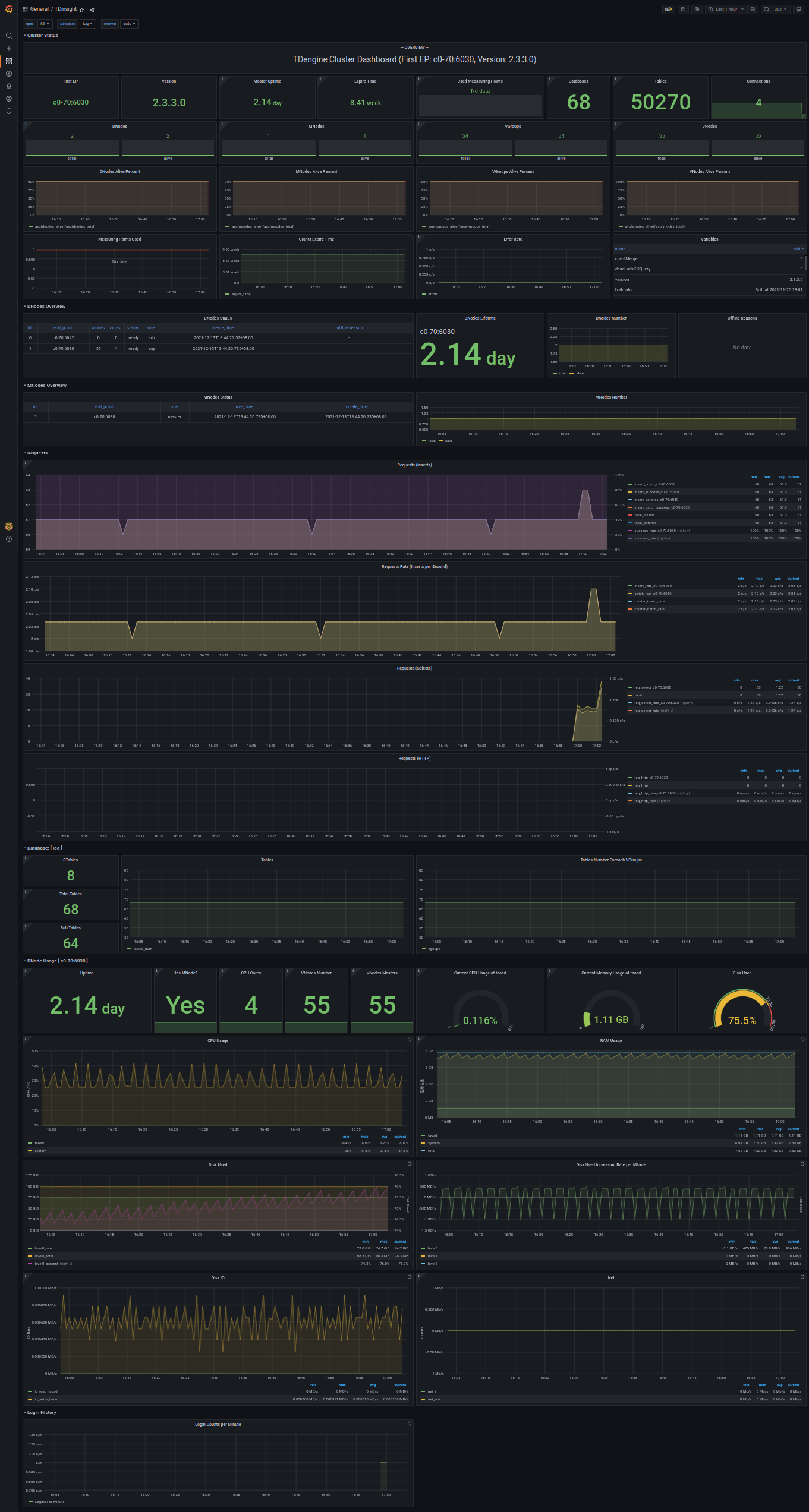Toggle the net_in series in Net legend
The height and width of the screenshot is (1512, 809).
(x=432, y=1391)
